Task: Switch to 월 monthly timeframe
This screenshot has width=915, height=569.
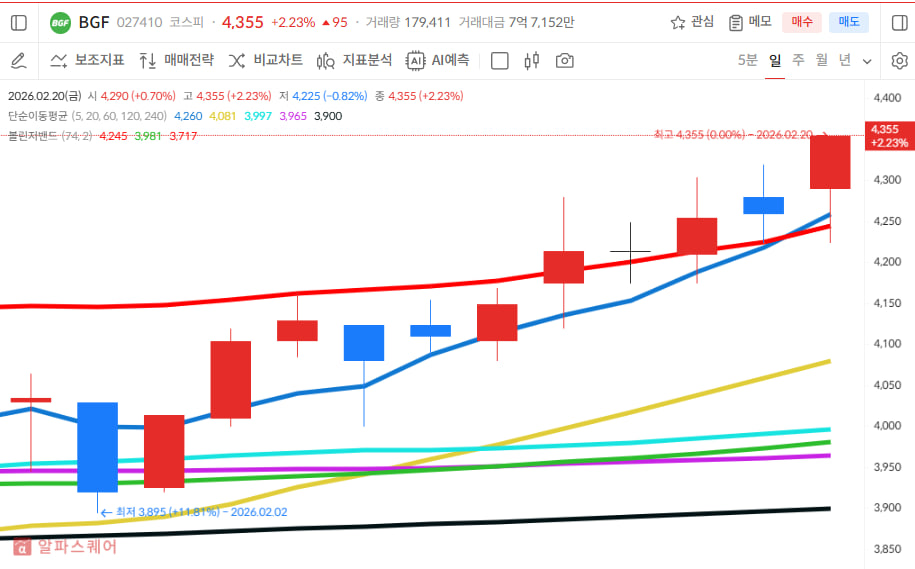Action: (x=821, y=61)
